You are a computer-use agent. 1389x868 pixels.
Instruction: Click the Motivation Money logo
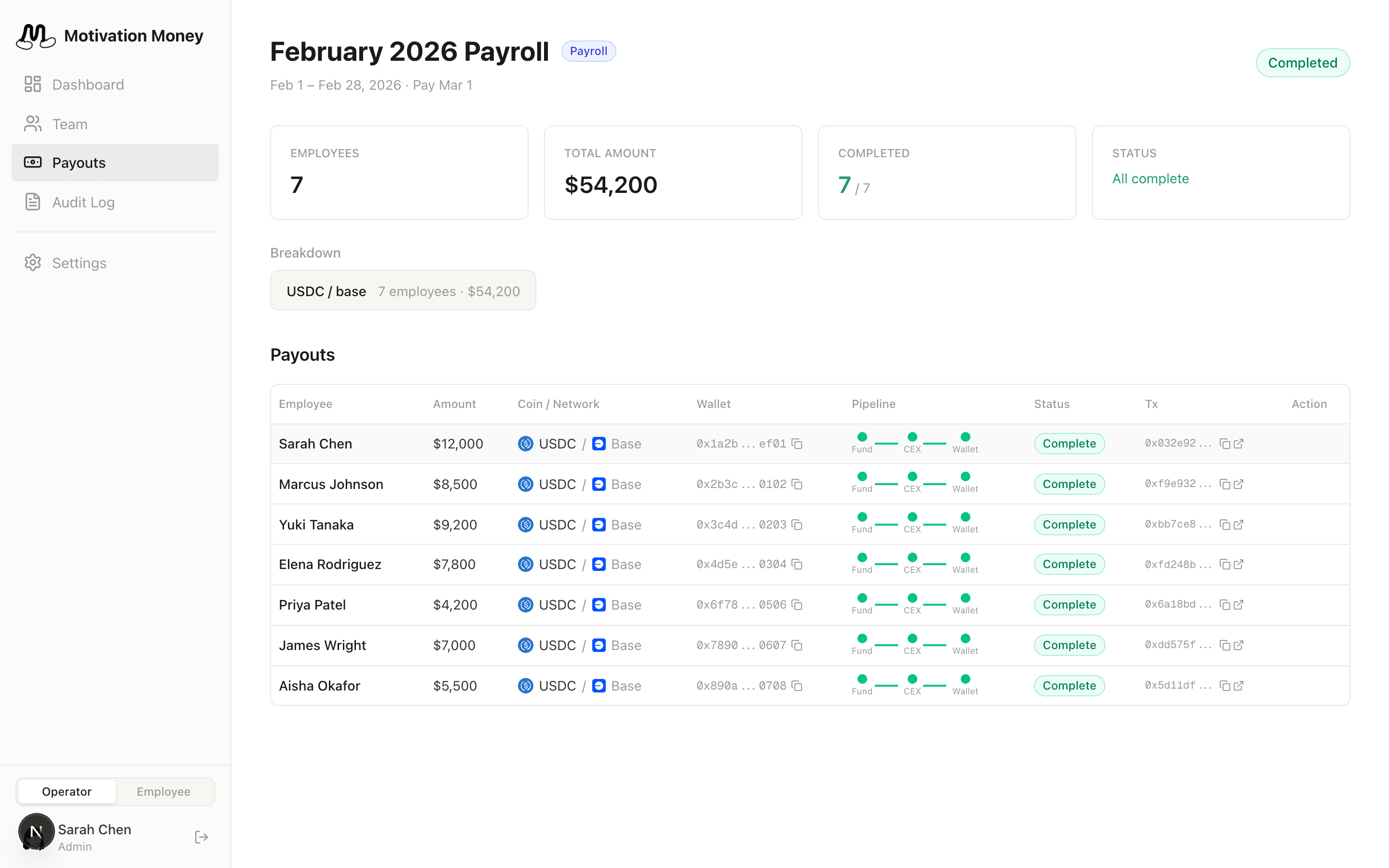36,36
